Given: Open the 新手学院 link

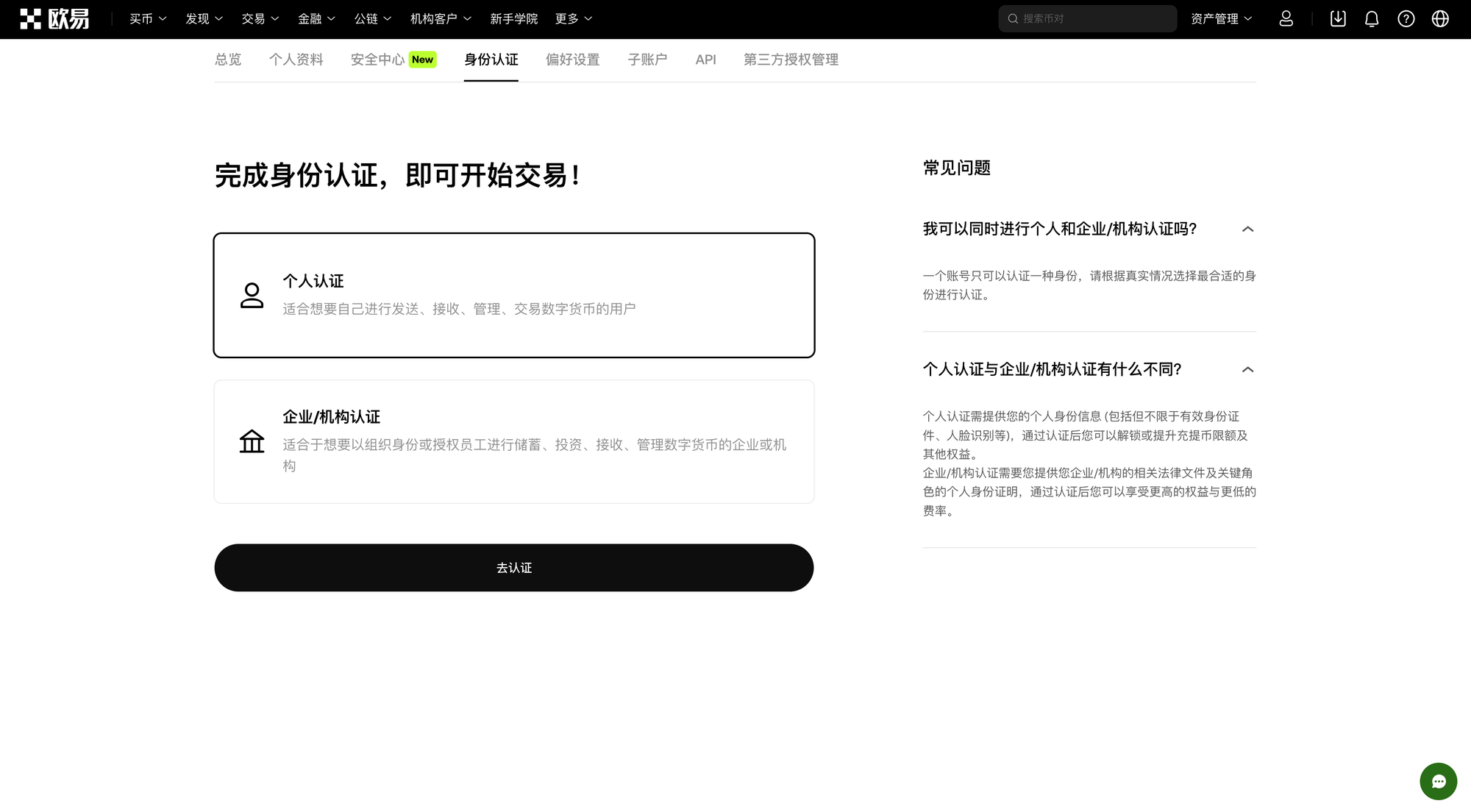Looking at the screenshot, I should (513, 18).
